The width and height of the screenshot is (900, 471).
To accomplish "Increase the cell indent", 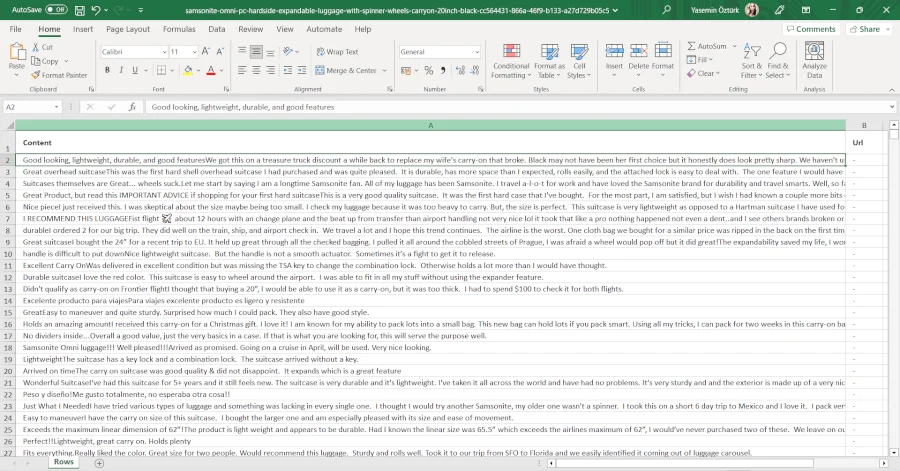I will [302, 70].
